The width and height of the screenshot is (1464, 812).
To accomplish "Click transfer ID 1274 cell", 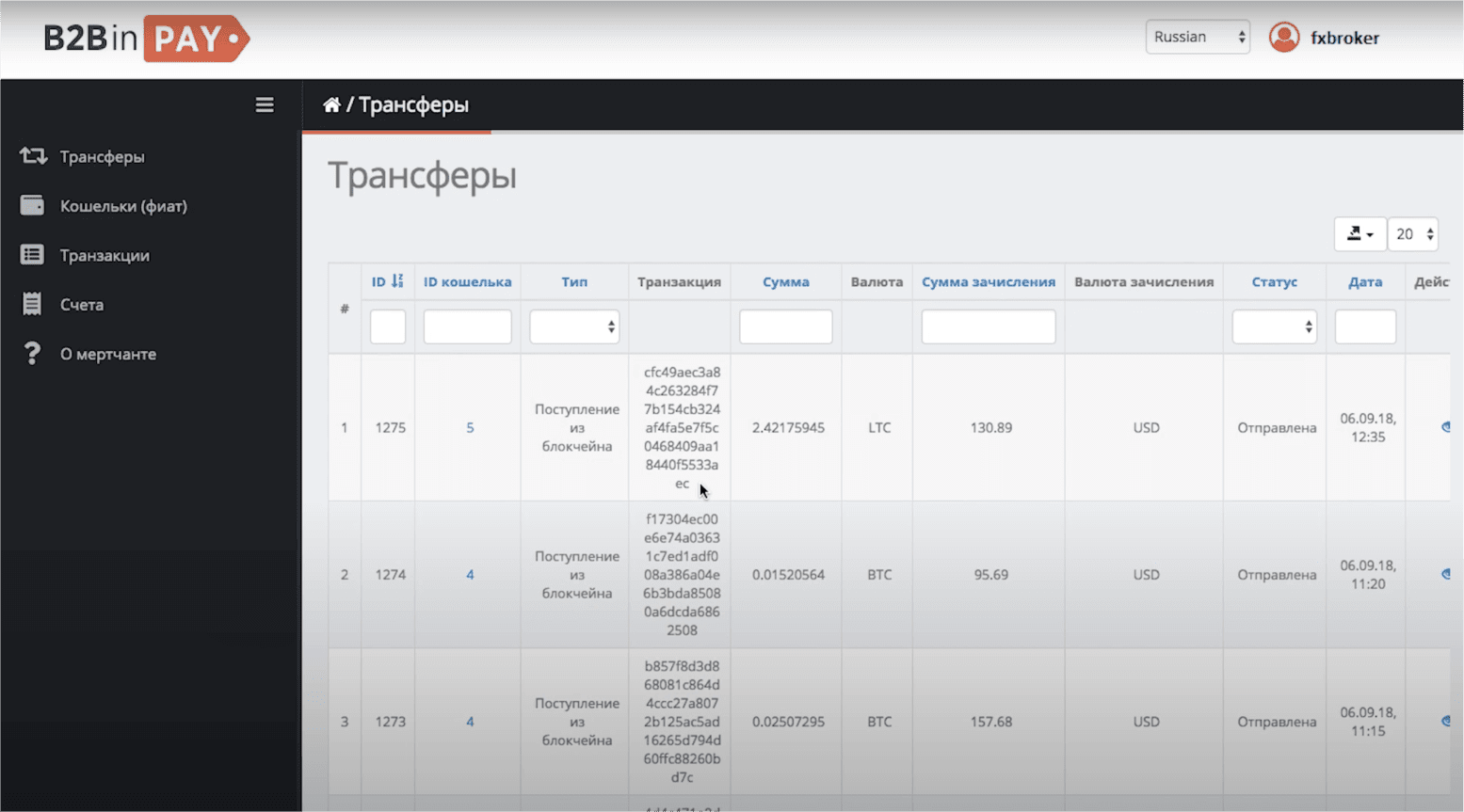I will tap(390, 574).
